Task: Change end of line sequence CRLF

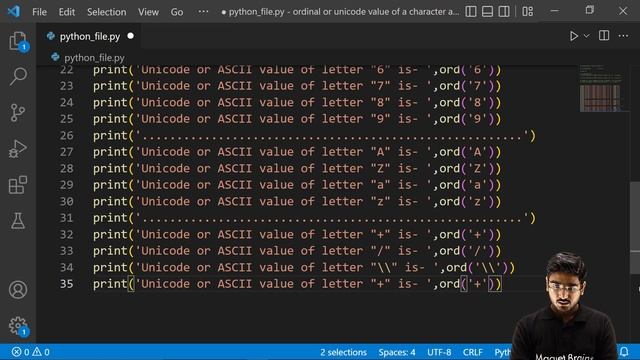Action: (x=473, y=352)
